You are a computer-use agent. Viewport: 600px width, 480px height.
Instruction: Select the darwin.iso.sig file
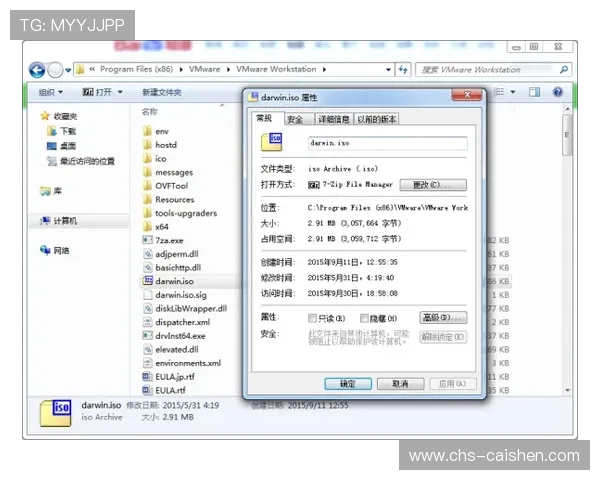click(174, 295)
